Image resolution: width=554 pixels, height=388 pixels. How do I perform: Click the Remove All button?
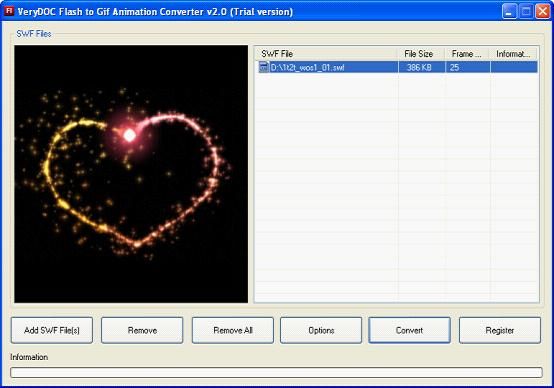pos(233,330)
